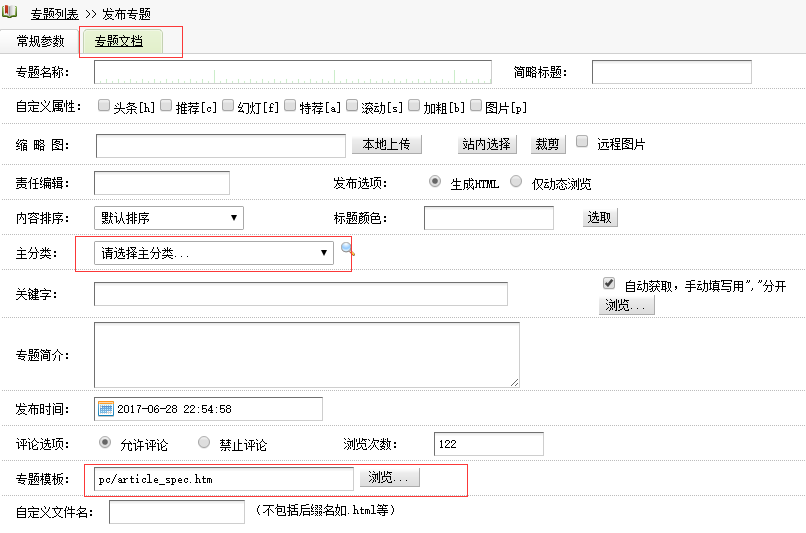This screenshot has height=533, width=806.
Task: Enable the 头条[h] checkbox
Action: click(104, 105)
